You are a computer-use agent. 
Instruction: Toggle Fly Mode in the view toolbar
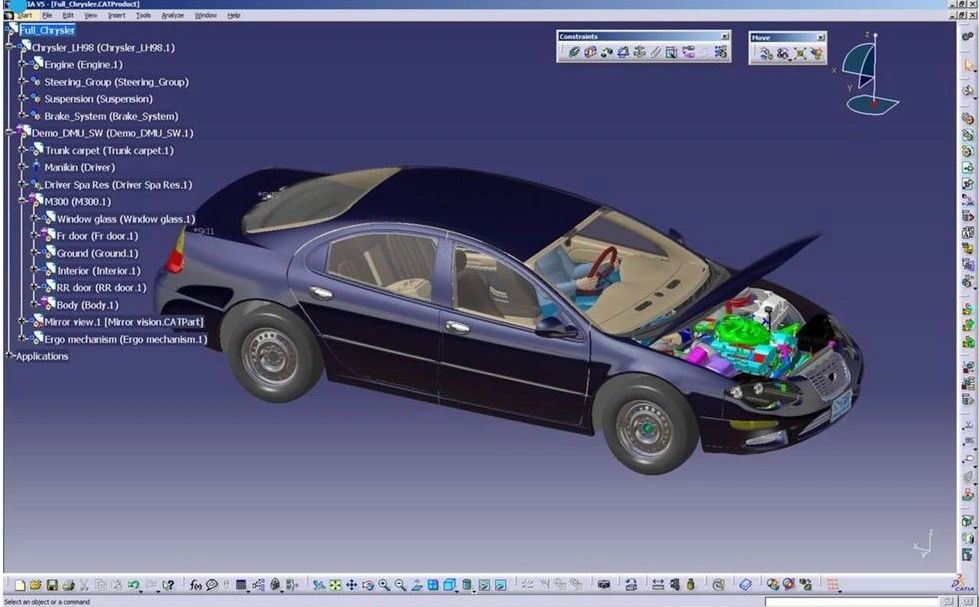(319, 584)
